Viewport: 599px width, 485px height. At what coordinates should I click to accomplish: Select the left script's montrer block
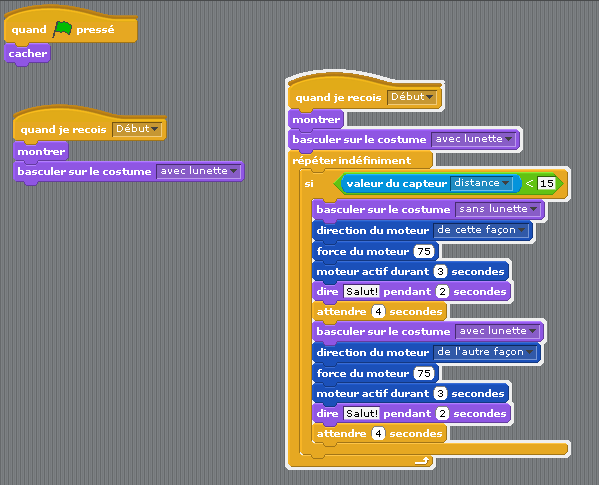tap(41, 152)
